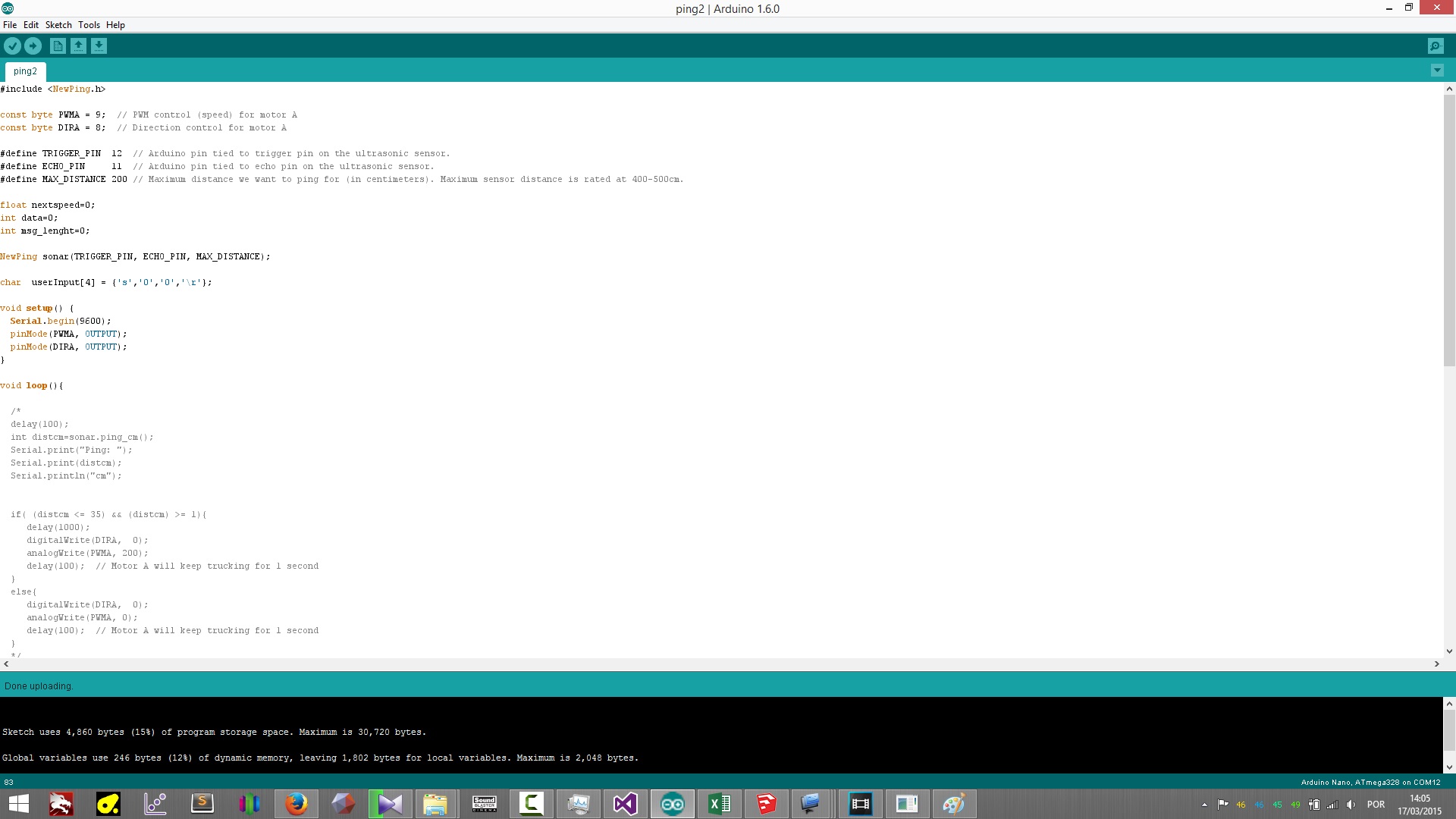1456x819 pixels.
Task: Click the 'float nextspeed=0;' line
Action: tap(48, 205)
